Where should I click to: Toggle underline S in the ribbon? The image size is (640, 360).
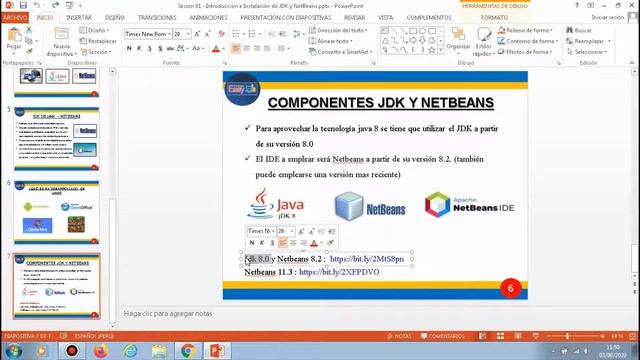click(x=150, y=49)
